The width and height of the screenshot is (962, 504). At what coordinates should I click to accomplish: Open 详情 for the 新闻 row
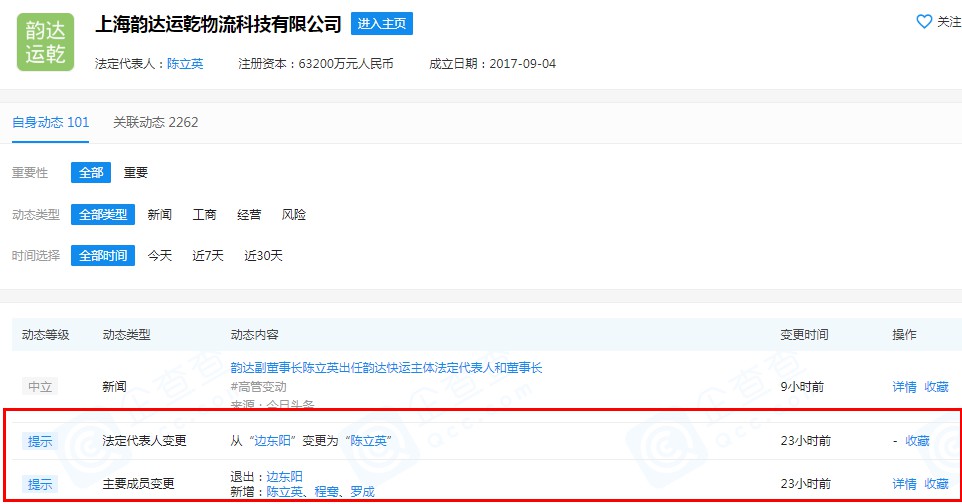tap(904, 387)
